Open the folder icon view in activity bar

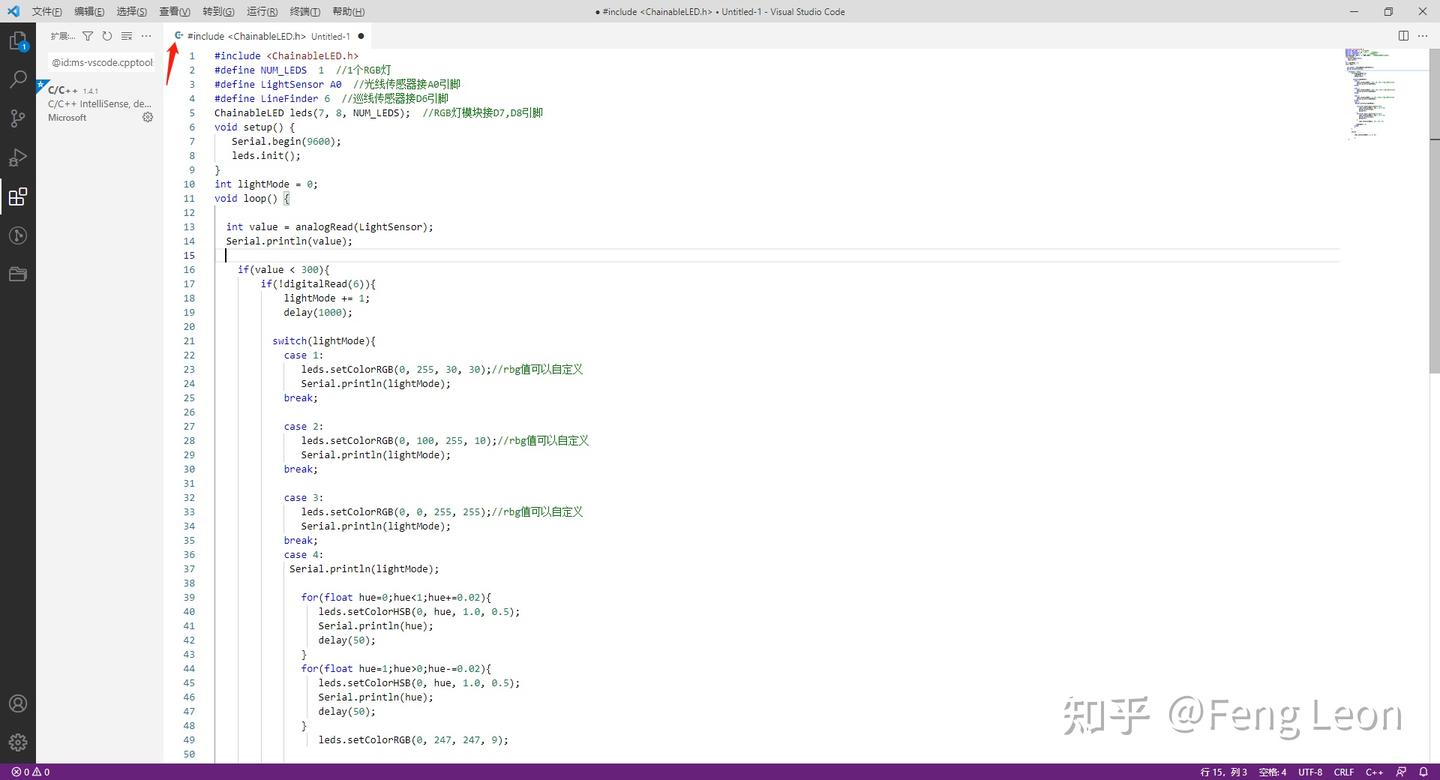point(18,274)
